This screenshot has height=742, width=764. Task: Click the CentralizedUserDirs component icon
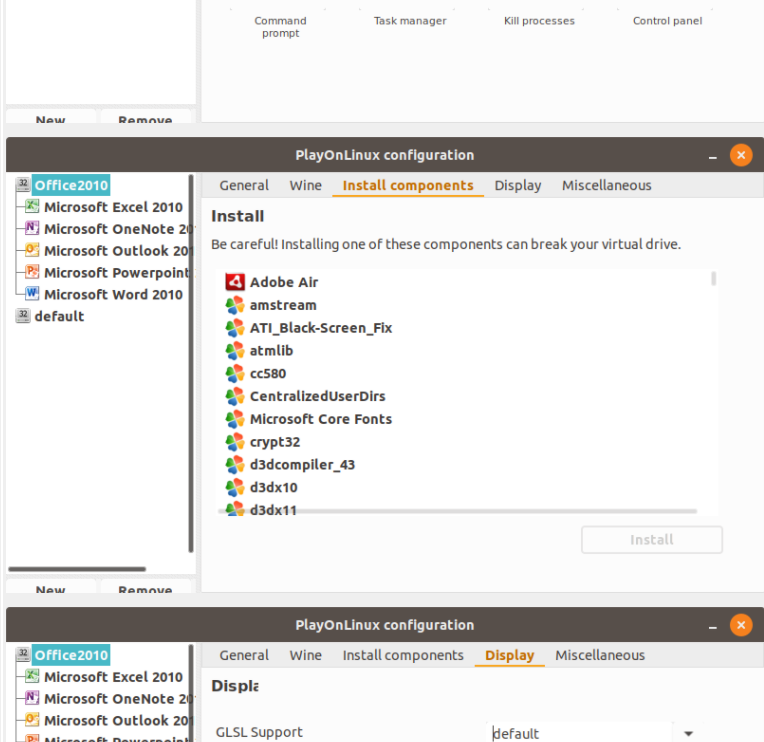(x=235, y=396)
